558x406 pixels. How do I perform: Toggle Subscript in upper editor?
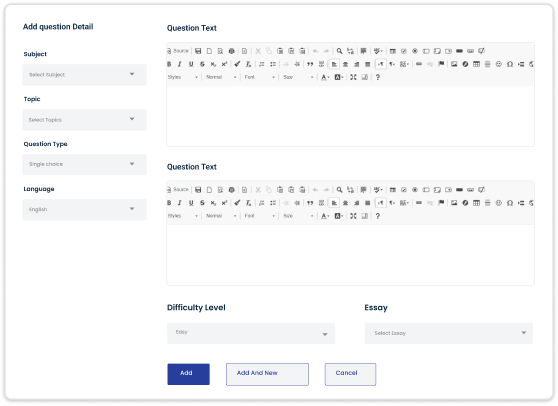coord(213,64)
